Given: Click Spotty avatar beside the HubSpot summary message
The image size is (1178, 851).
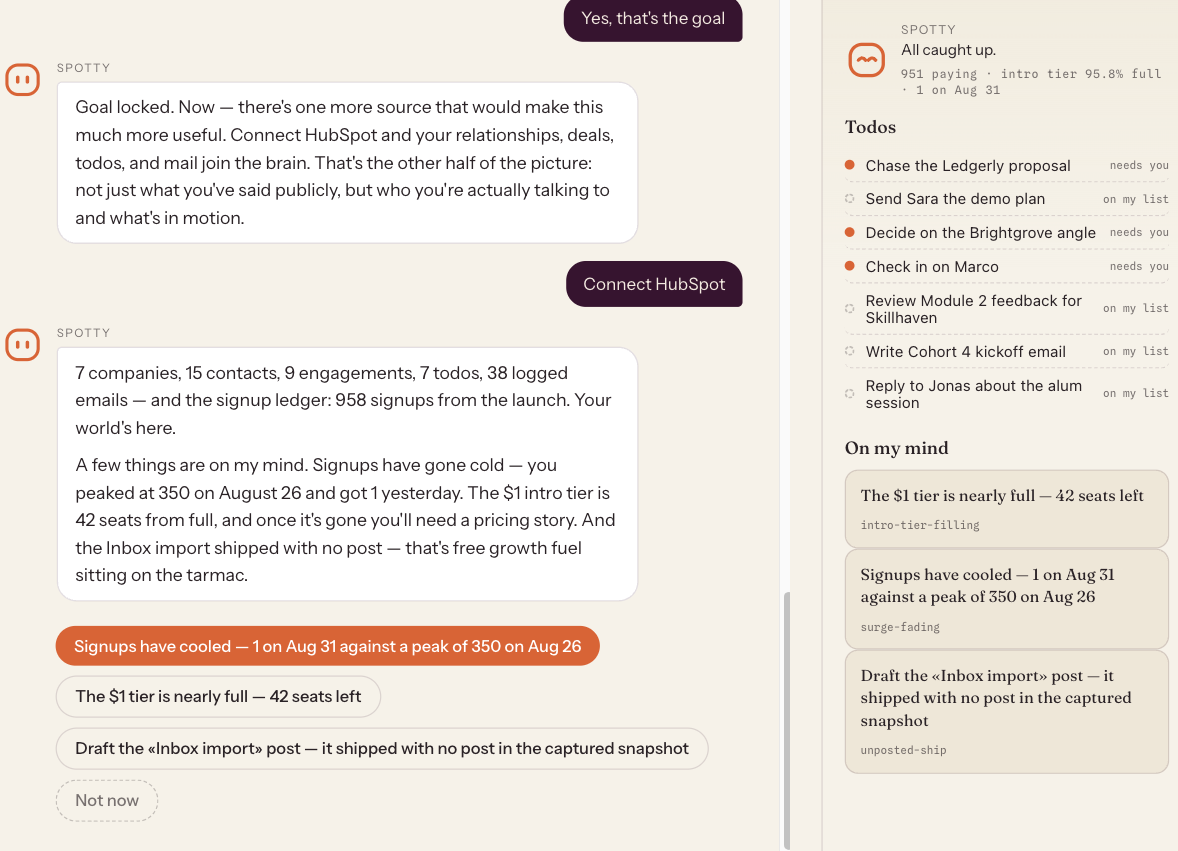Looking at the screenshot, I should coord(23,345).
